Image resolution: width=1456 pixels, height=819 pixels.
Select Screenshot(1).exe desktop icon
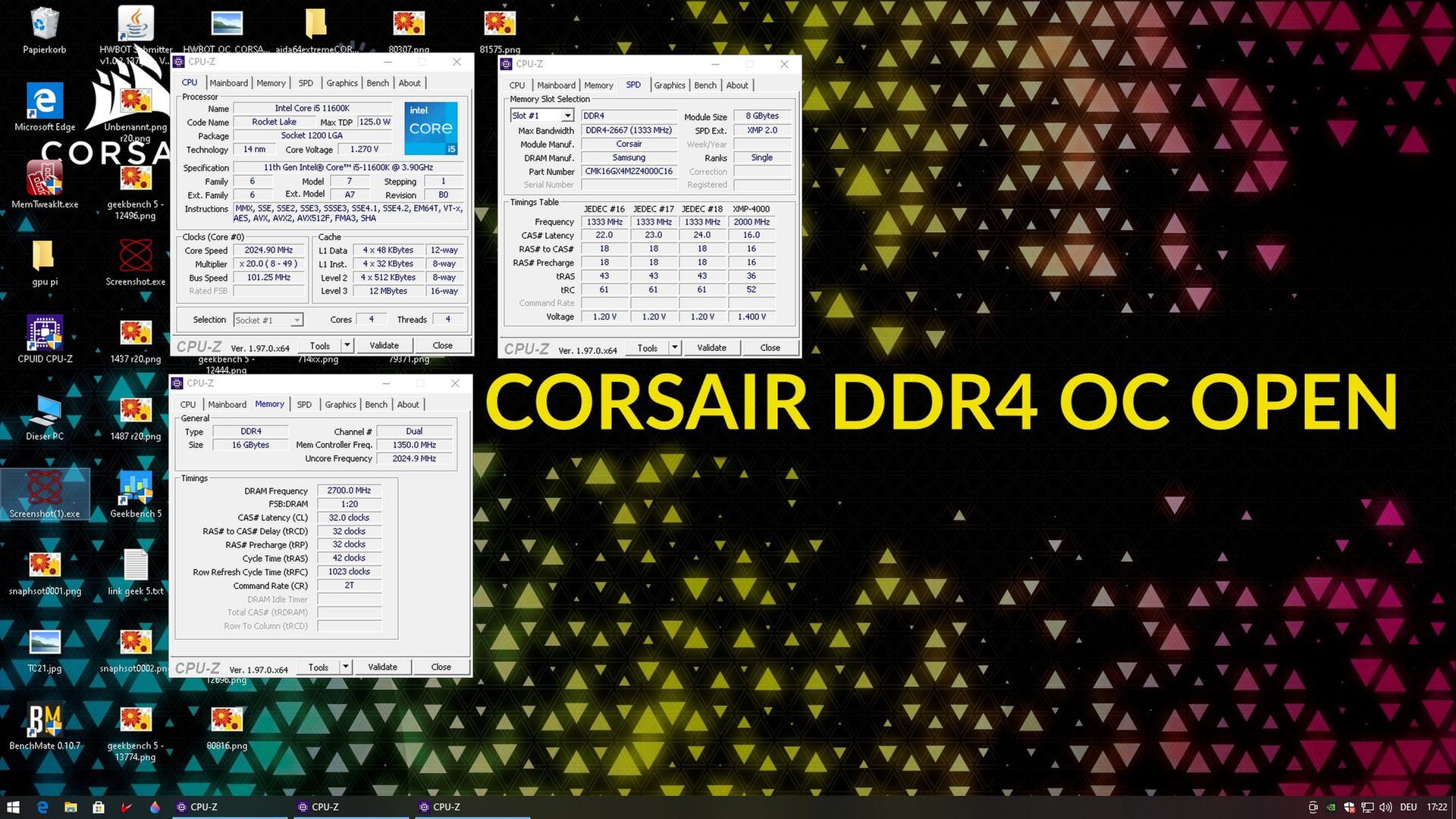[45, 494]
